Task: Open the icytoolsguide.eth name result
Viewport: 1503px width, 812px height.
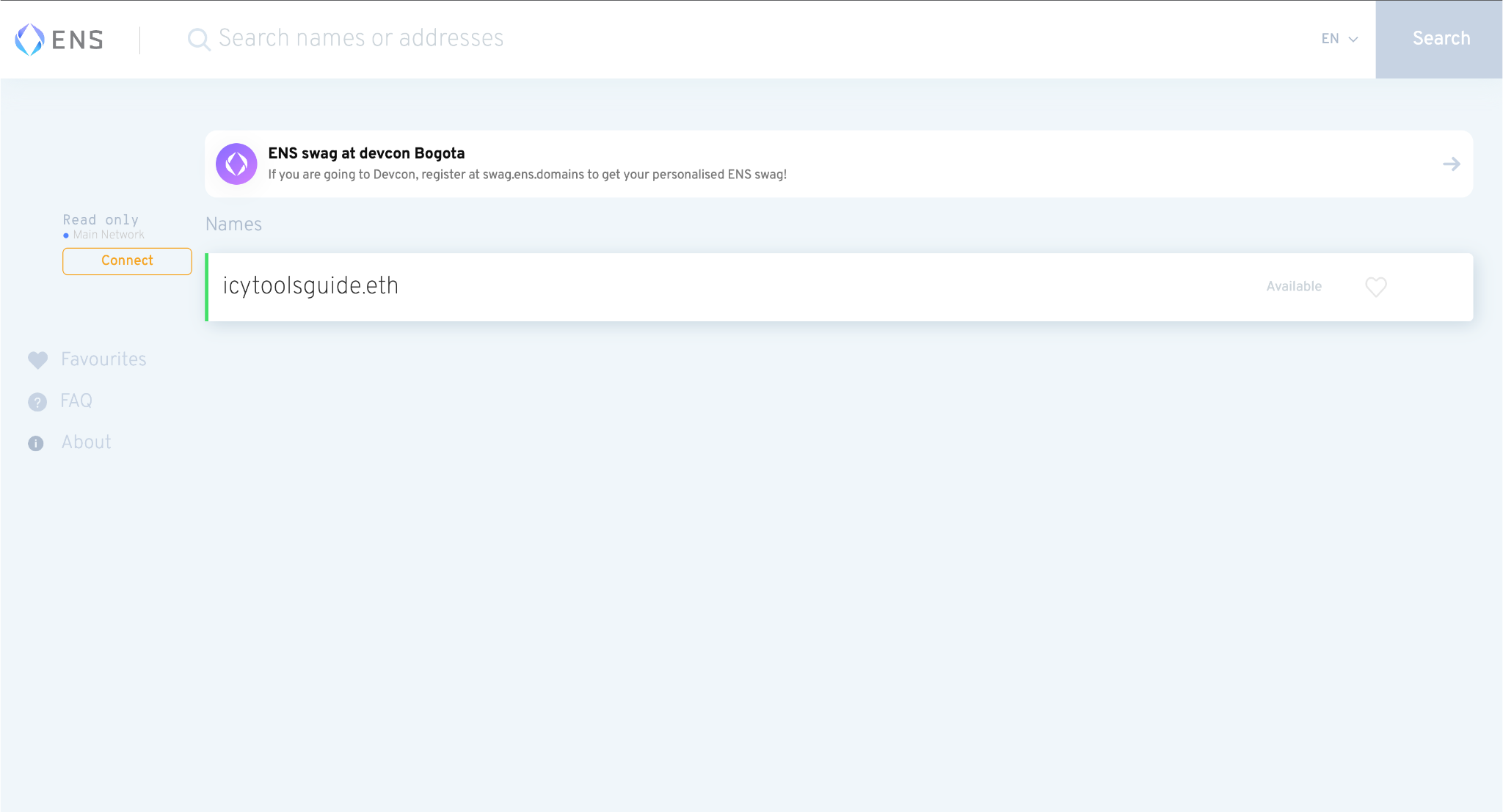Action: point(839,287)
